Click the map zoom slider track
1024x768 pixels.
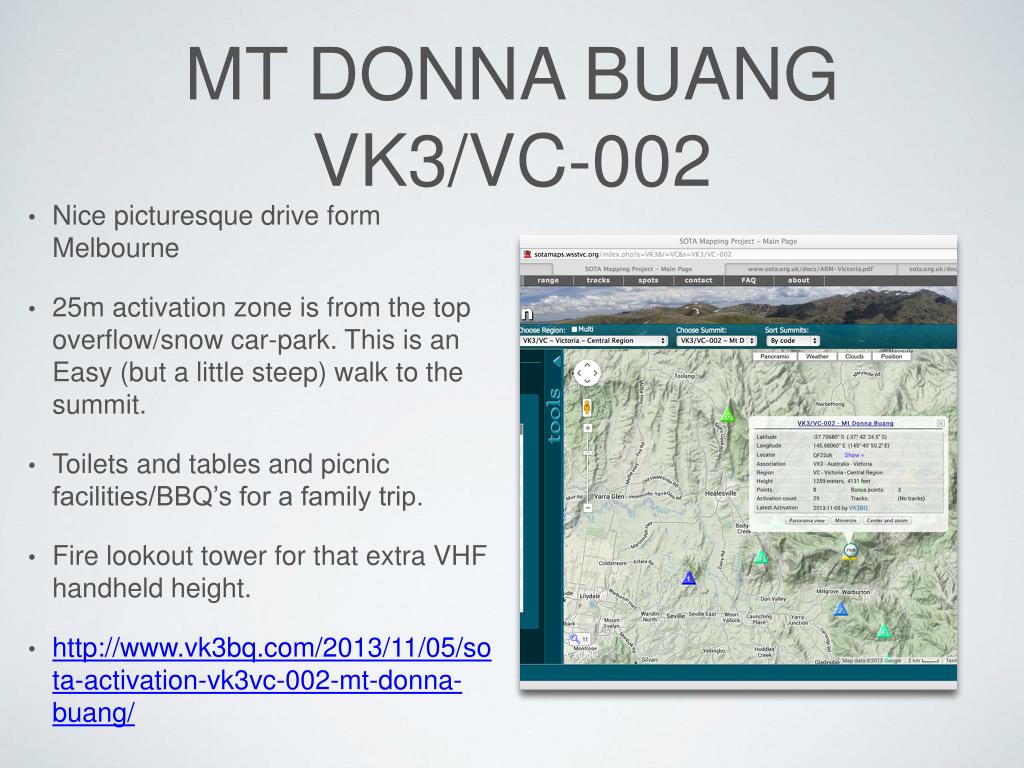pyautogui.click(x=588, y=468)
